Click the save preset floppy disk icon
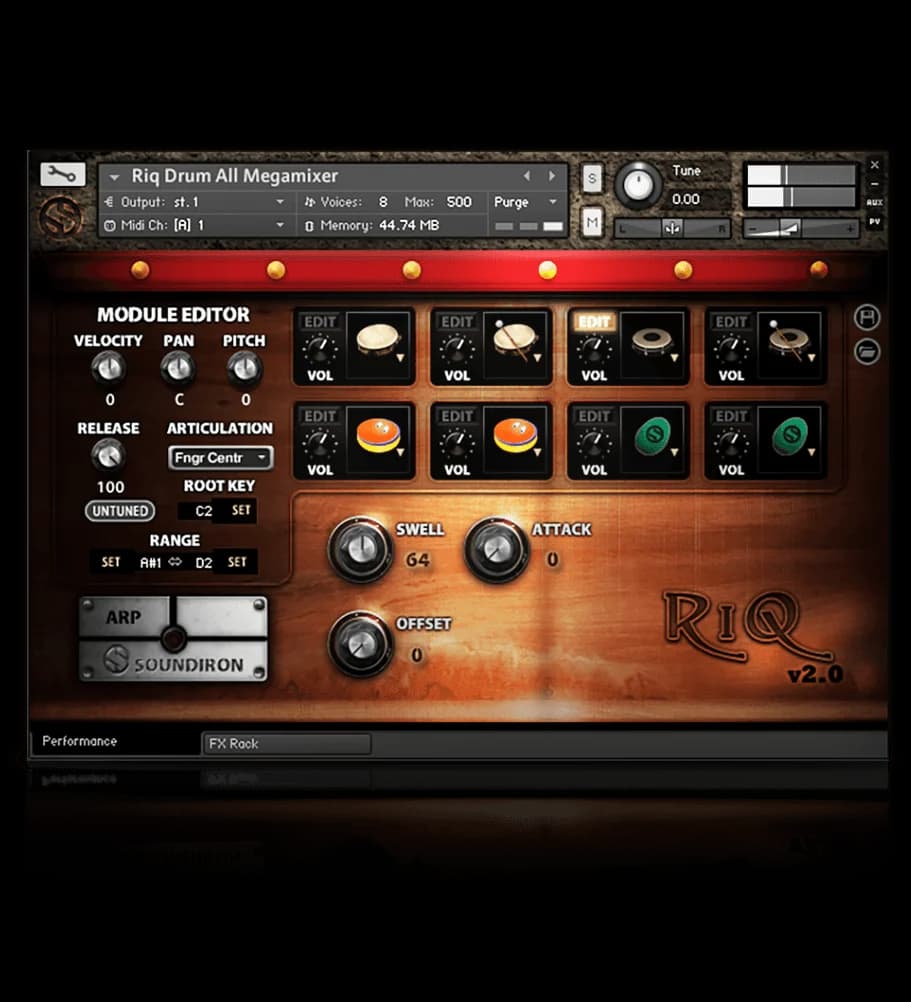The width and height of the screenshot is (911, 1002). click(866, 317)
